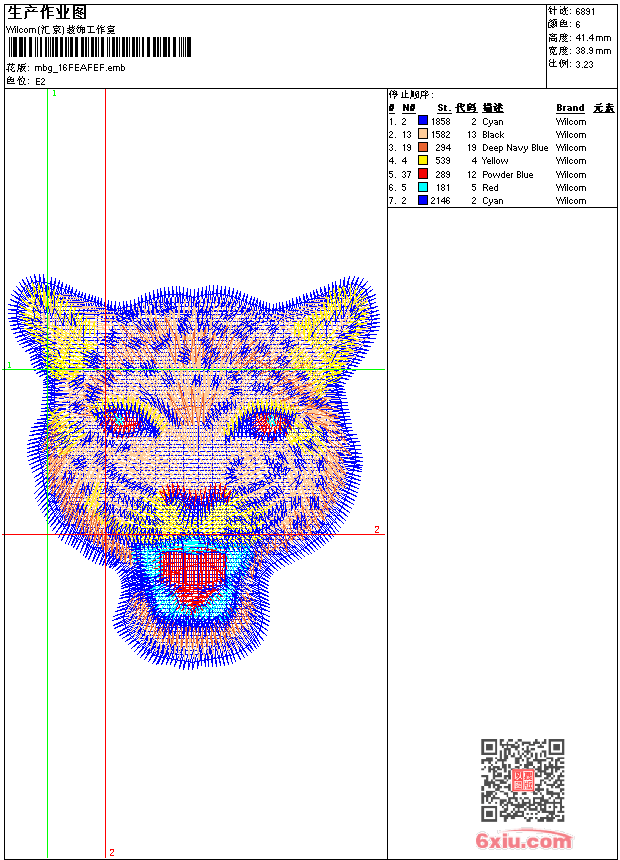Select the stitch count value 6891
The width and height of the screenshot is (620, 860).
[x=586, y=11]
